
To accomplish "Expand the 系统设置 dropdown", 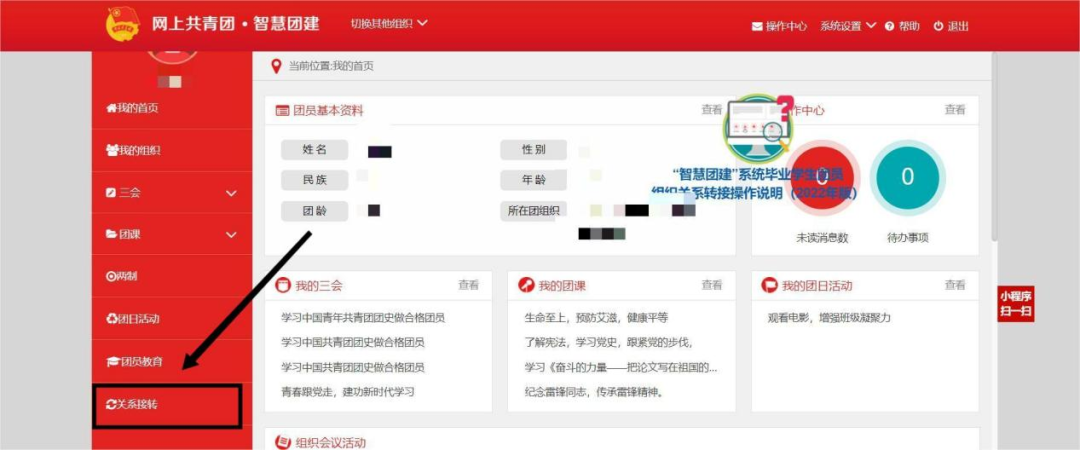I will click(848, 26).
